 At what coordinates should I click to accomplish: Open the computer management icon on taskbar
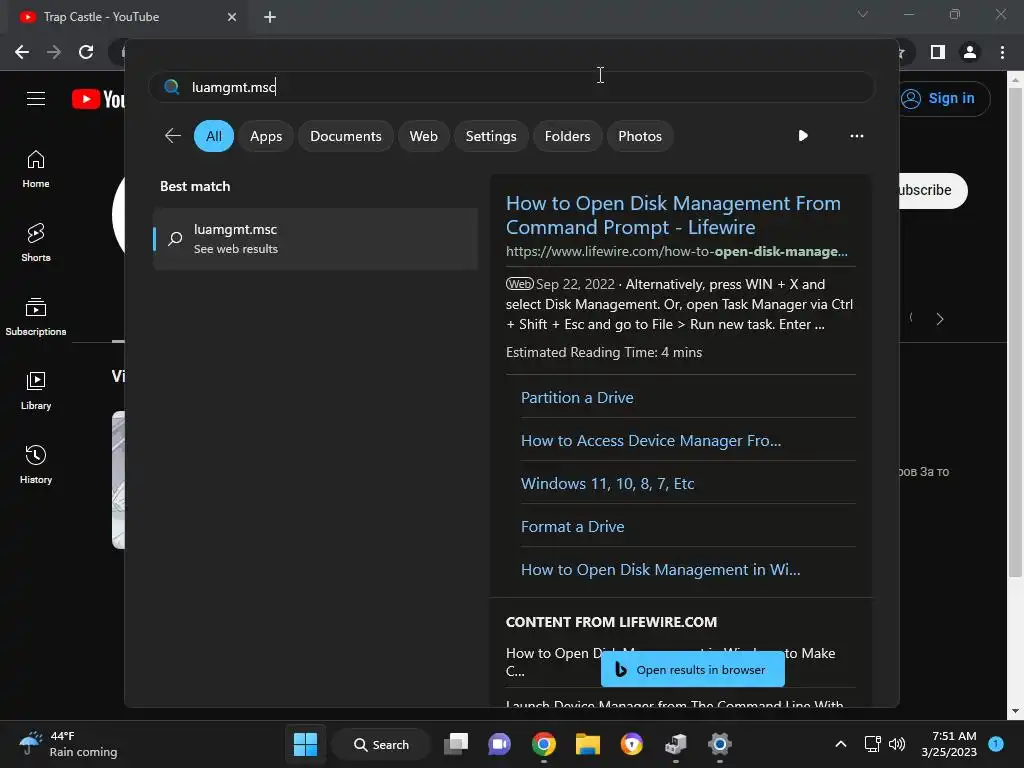(675, 744)
